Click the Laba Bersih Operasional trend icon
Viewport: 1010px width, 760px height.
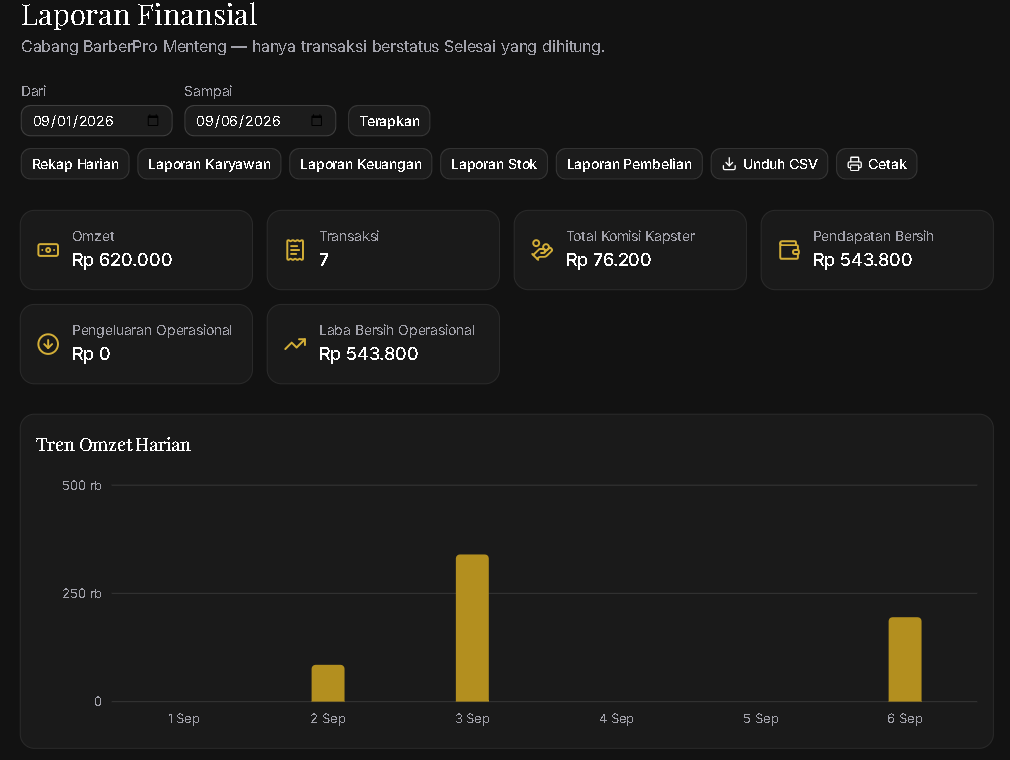pos(295,344)
